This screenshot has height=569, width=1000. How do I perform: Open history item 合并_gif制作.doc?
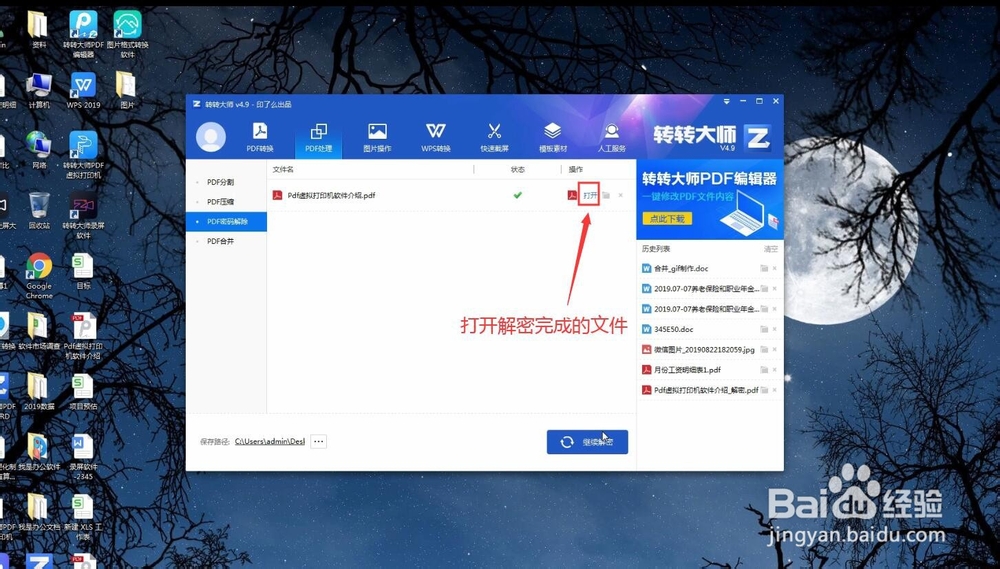click(x=680, y=269)
